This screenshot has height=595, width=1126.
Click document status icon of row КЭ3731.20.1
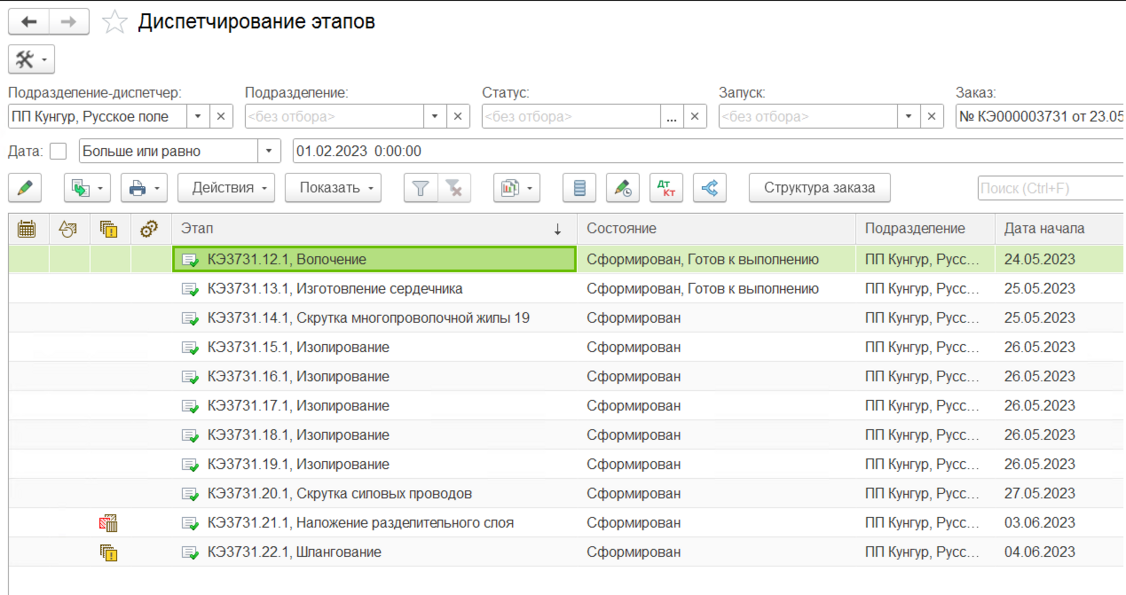pyautogui.click(x=190, y=495)
